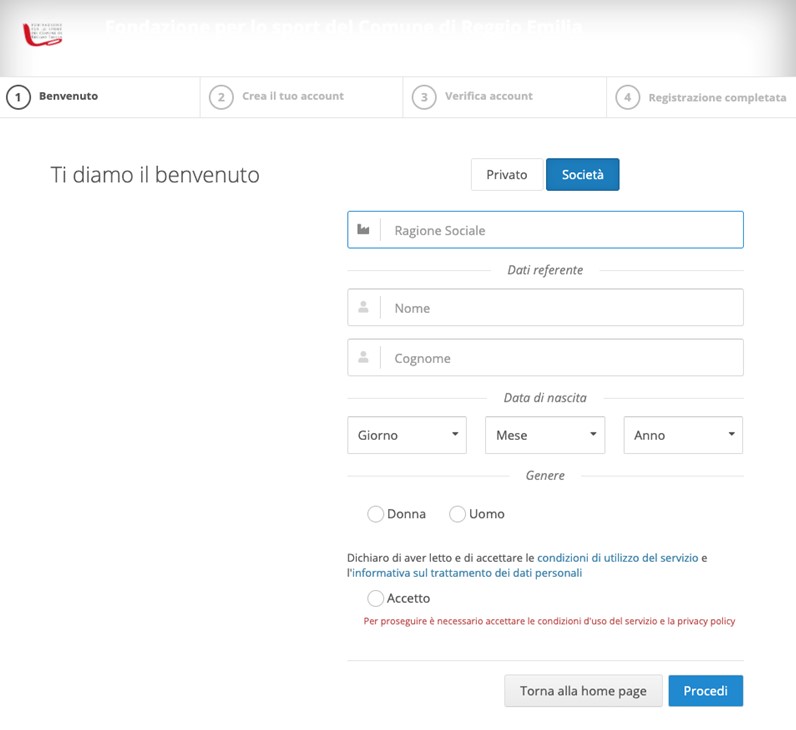Open the Giorno dropdown
Screen dimensions: 796x730
[x=407, y=435]
